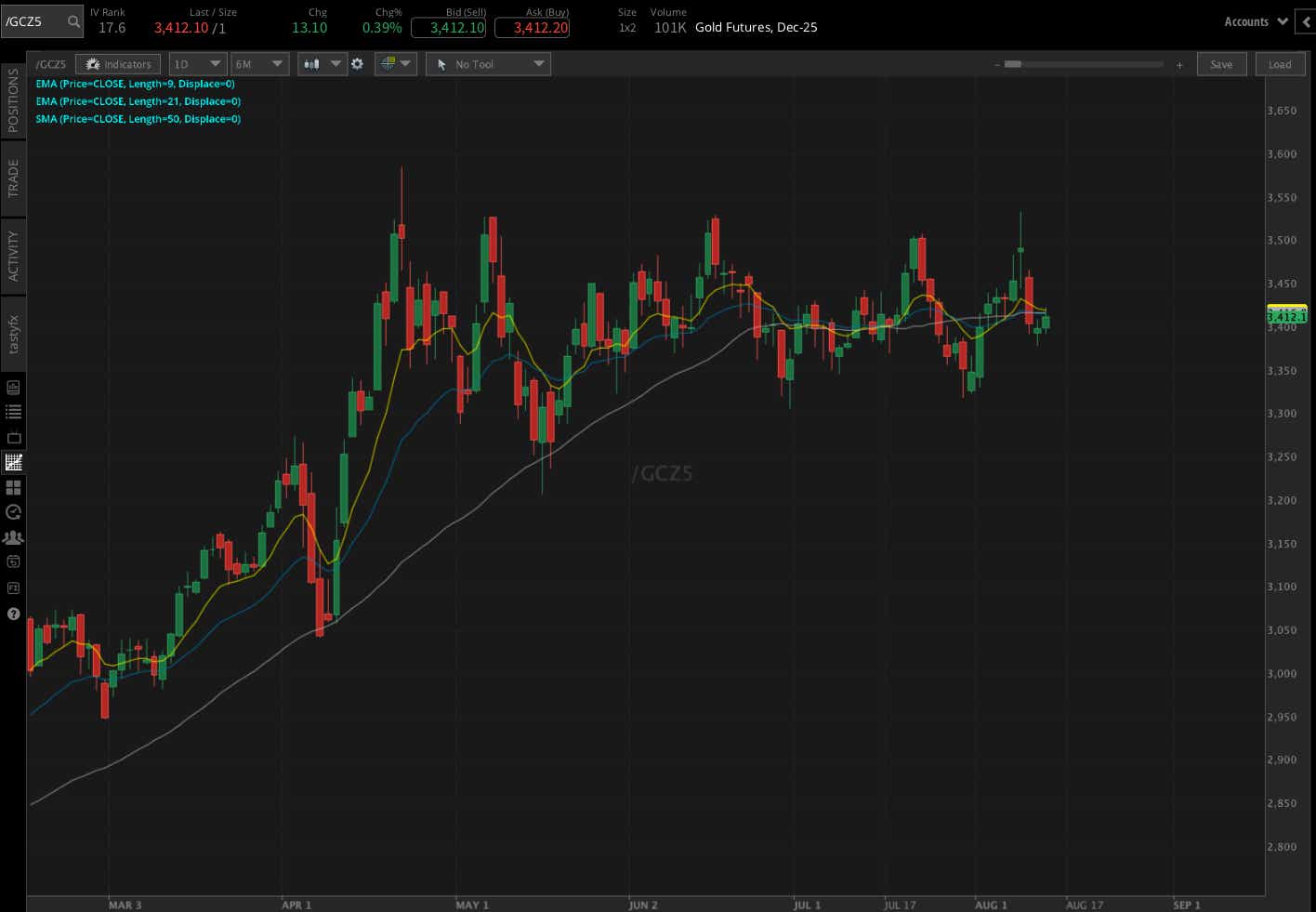
Task: Open chart settings gear
Action: tap(357, 64)
